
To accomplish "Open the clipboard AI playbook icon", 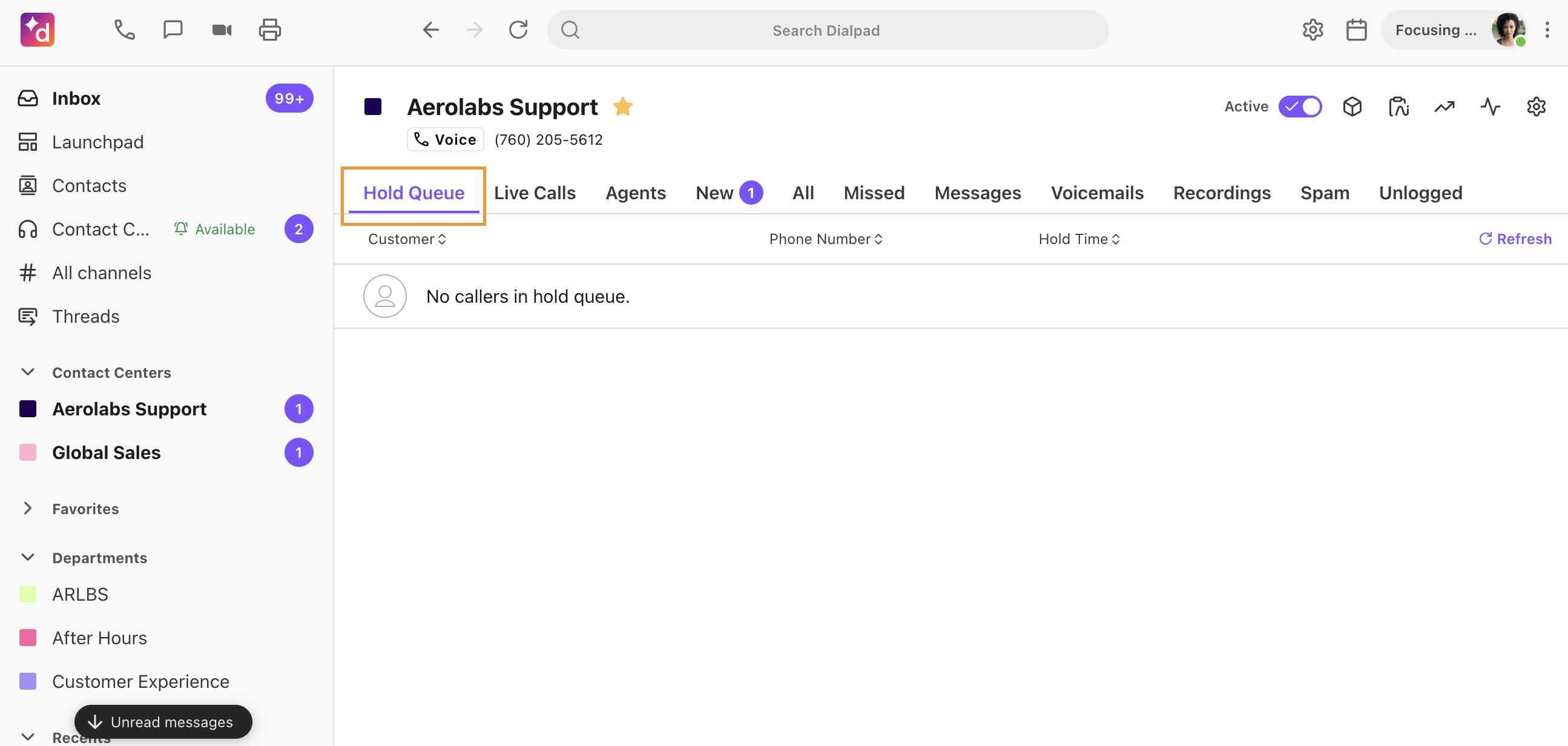I will click(x=1398, y=107).
